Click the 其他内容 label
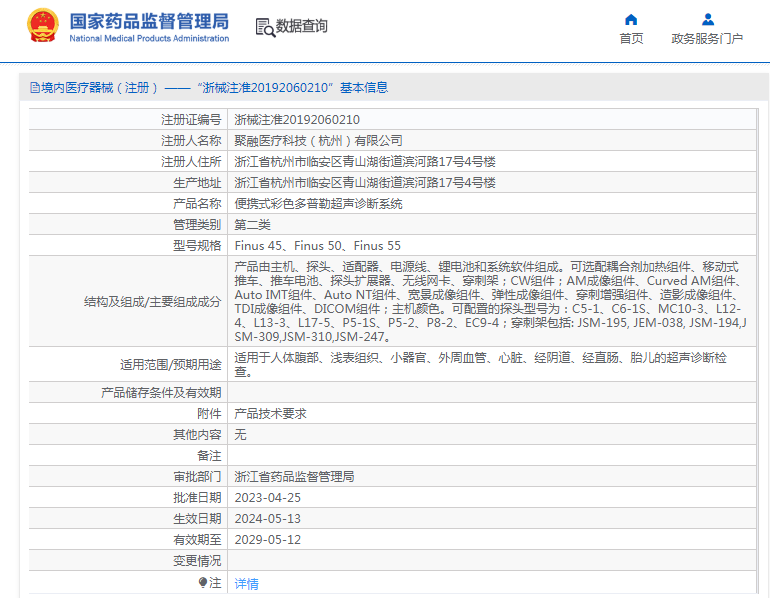Screen dimensions: 770x598 pos(197,435)
